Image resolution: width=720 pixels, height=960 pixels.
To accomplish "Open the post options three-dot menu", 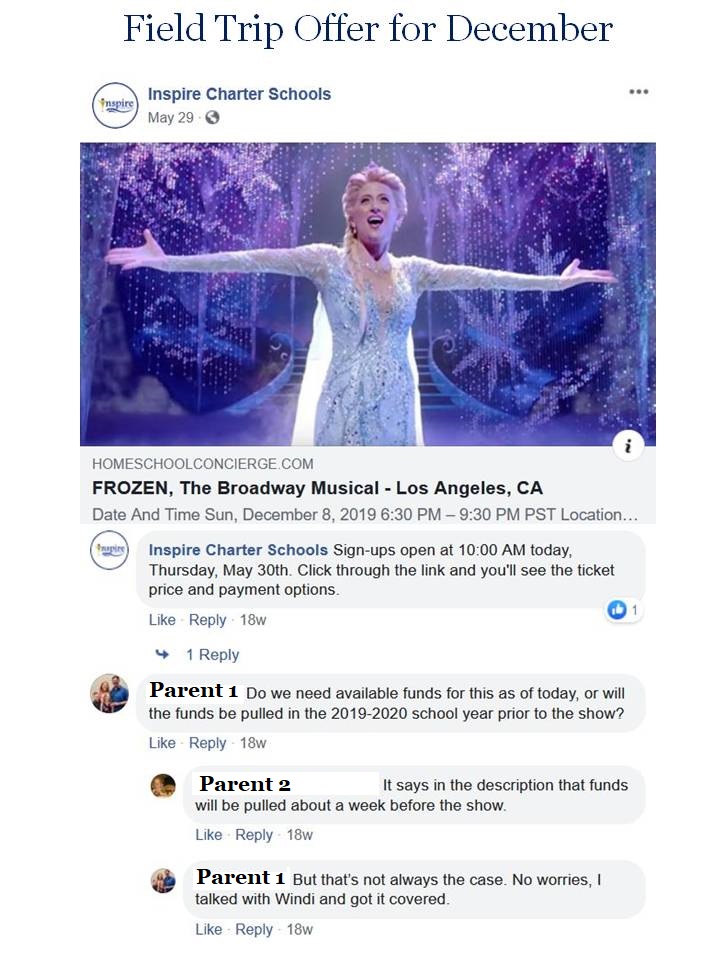I will (638, 92).
